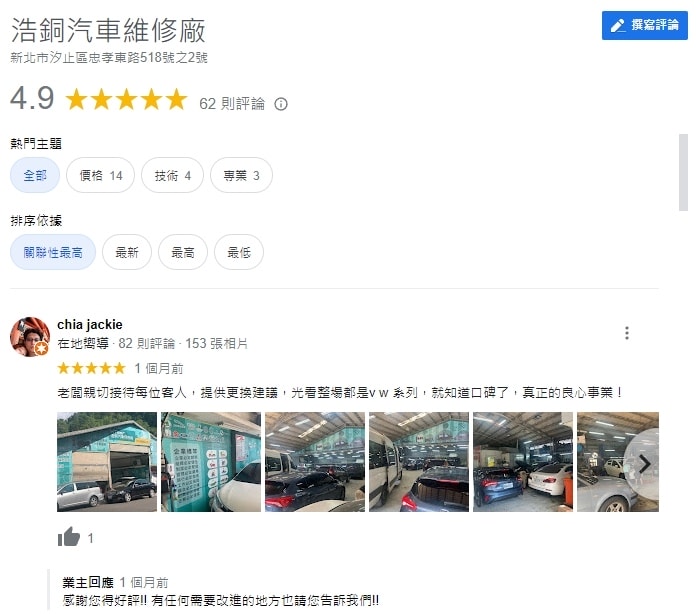Open the three-dot menu for chia jackie's review
The height and width of the screenshot is (614, 696).
coord(626,333)
